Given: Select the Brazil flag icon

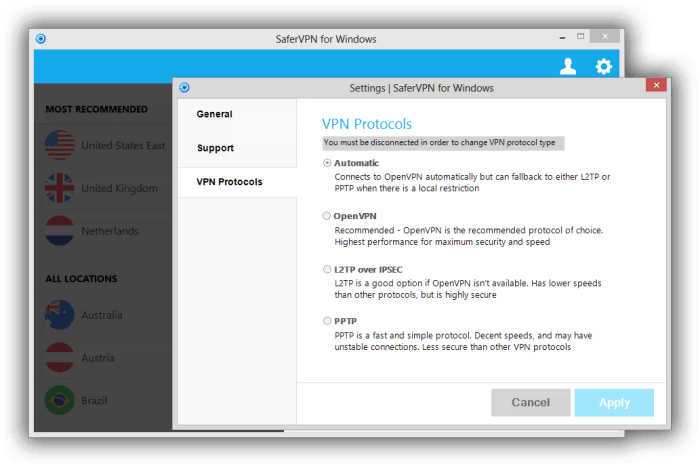Looking at the screenshot, I should pyautogui.click(x=59, y=400).
